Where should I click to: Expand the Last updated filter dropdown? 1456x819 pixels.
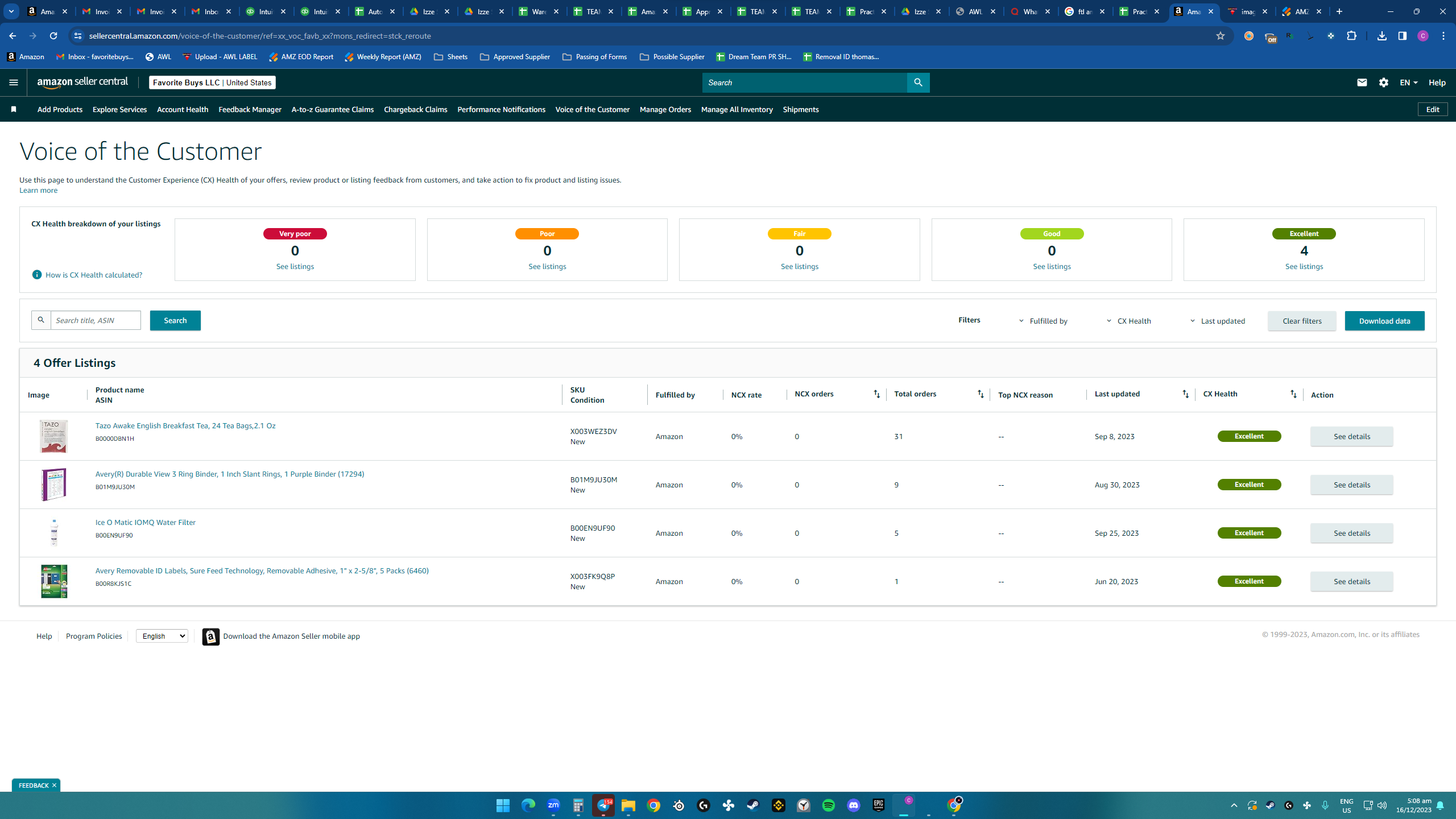pos(1217,321)
